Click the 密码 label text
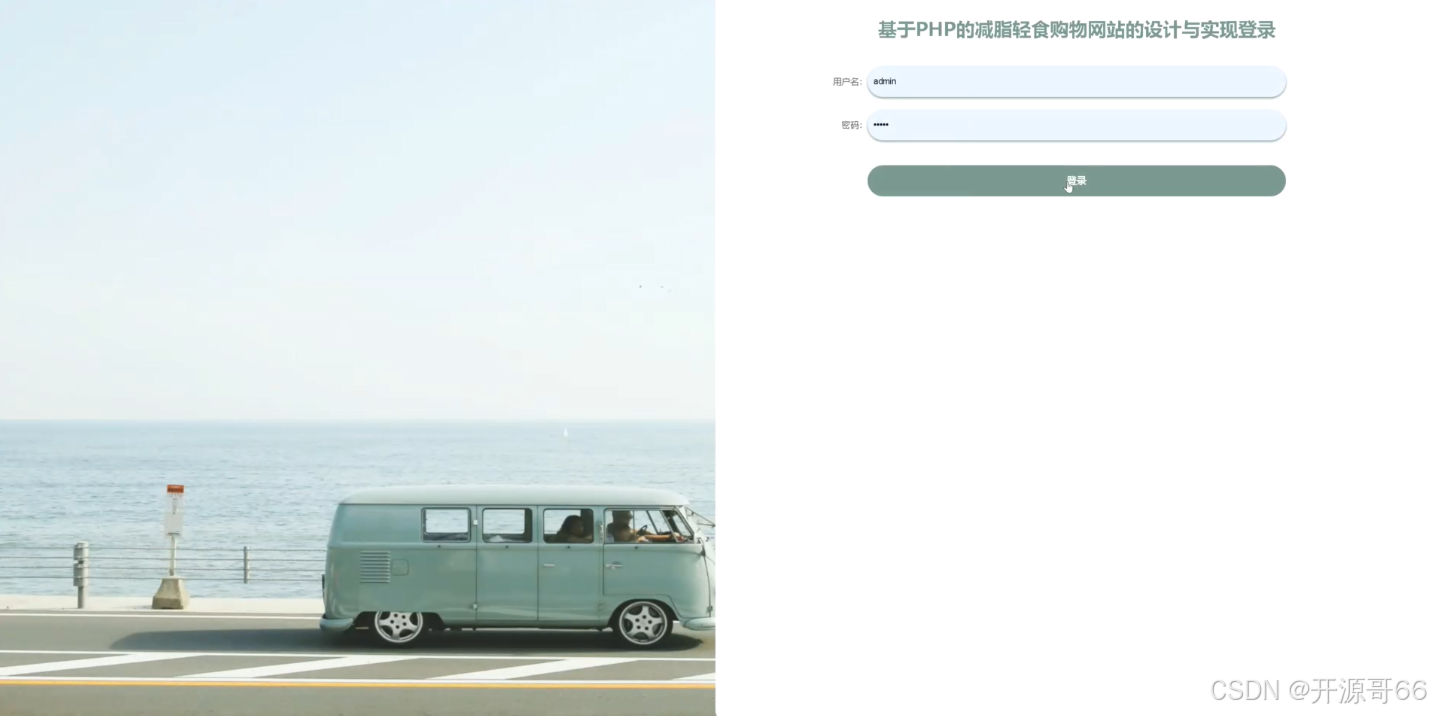 point(851,126)
